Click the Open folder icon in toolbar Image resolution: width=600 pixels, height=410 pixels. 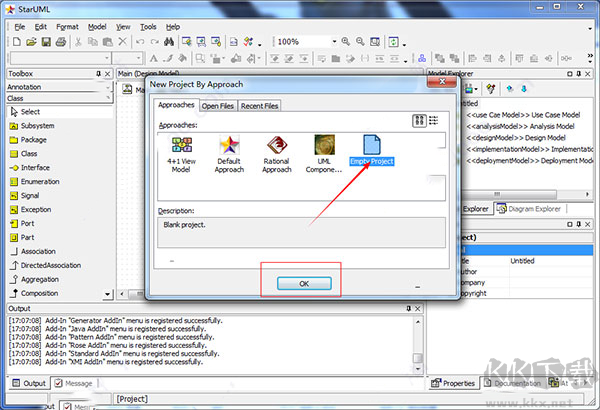pos(31,42)
